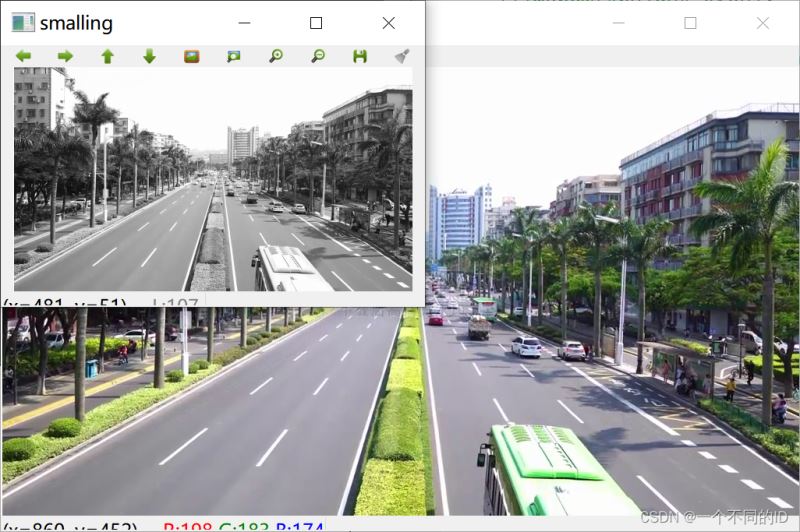Click the pan right green arrow
The width and height of the screenshot is (800, 532).
click(65, 56)
